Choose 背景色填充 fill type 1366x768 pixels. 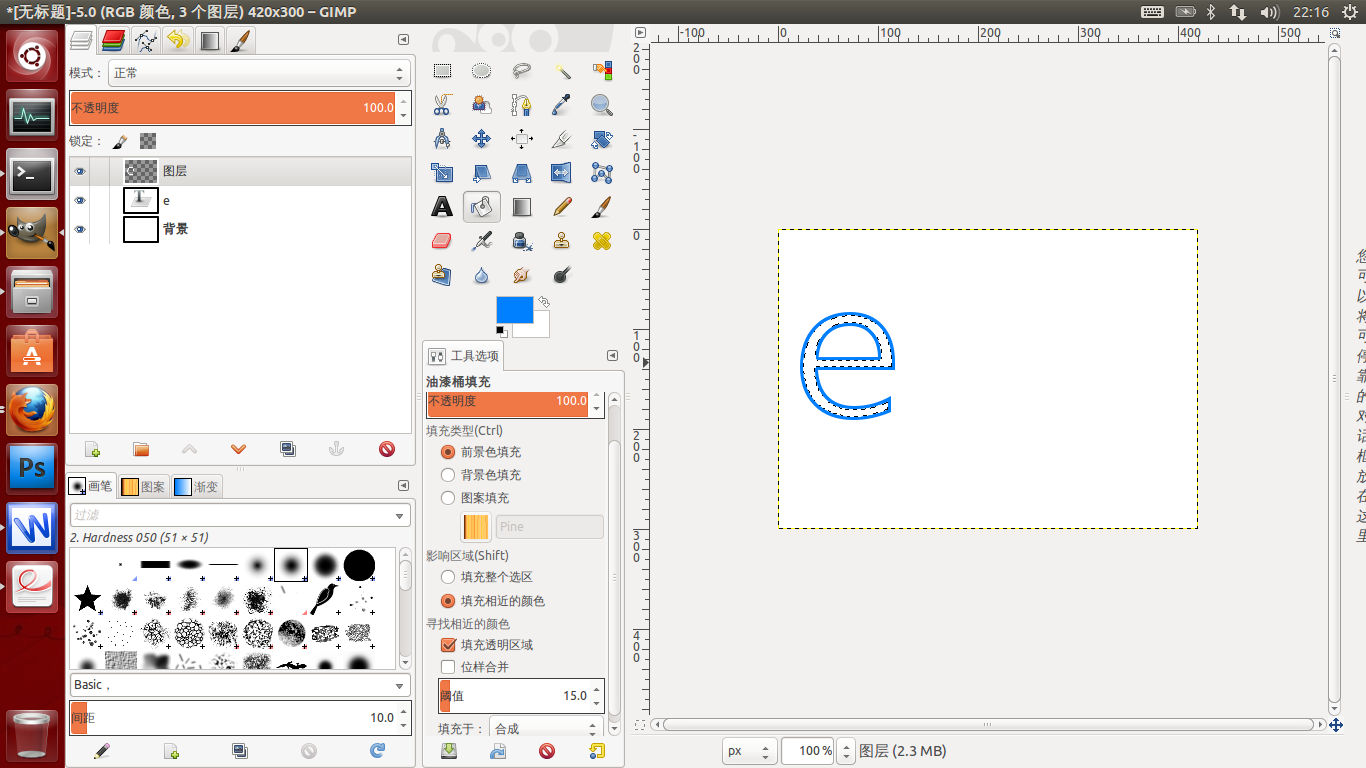click(x=448, y=475)
